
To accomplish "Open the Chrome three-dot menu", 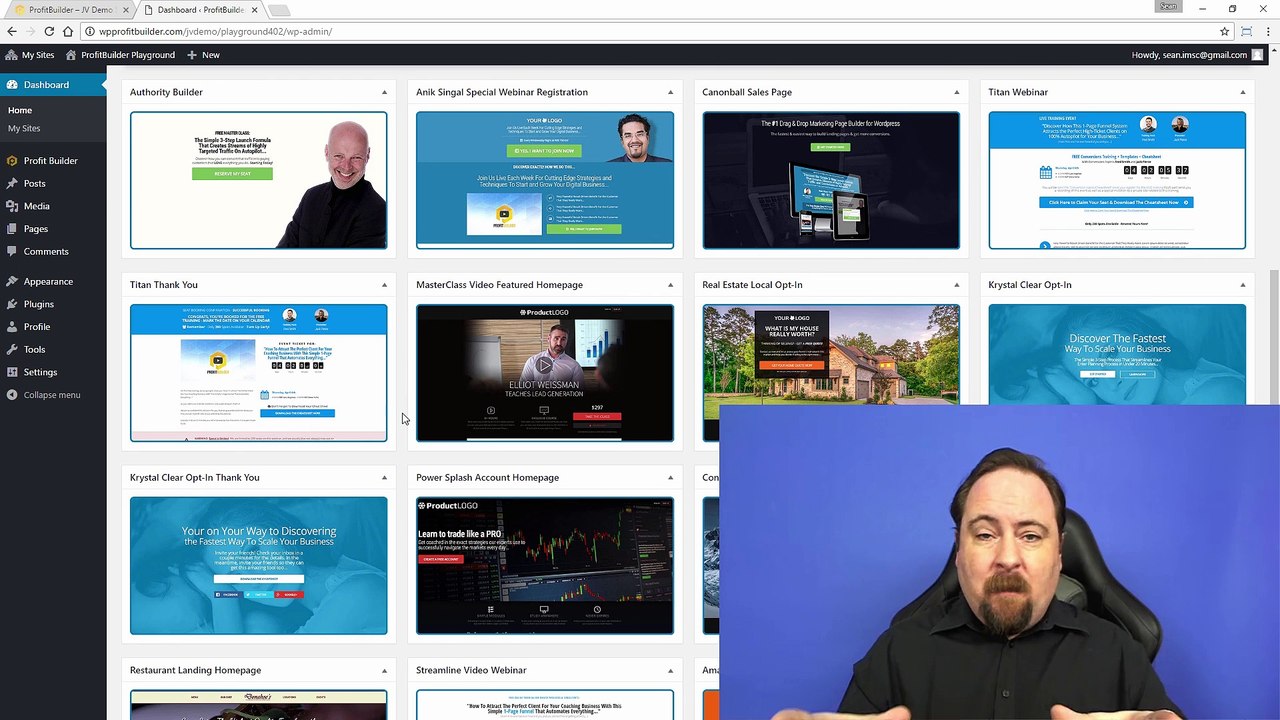I will (x=1267, y=31).
